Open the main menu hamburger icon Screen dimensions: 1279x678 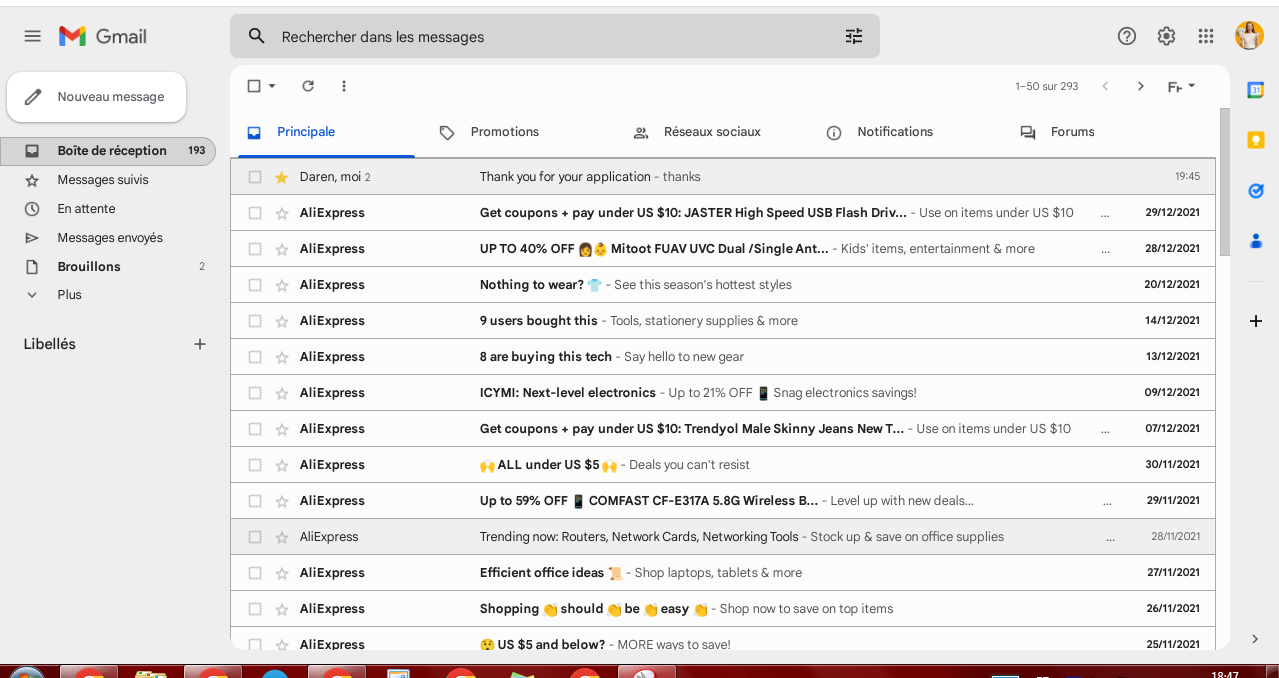(x=33, y=36)
